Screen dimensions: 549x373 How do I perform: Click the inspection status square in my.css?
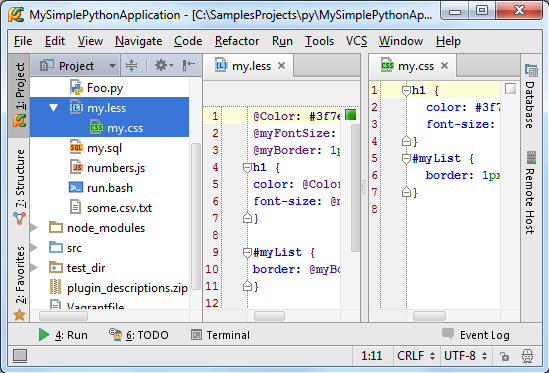point(510,89)
